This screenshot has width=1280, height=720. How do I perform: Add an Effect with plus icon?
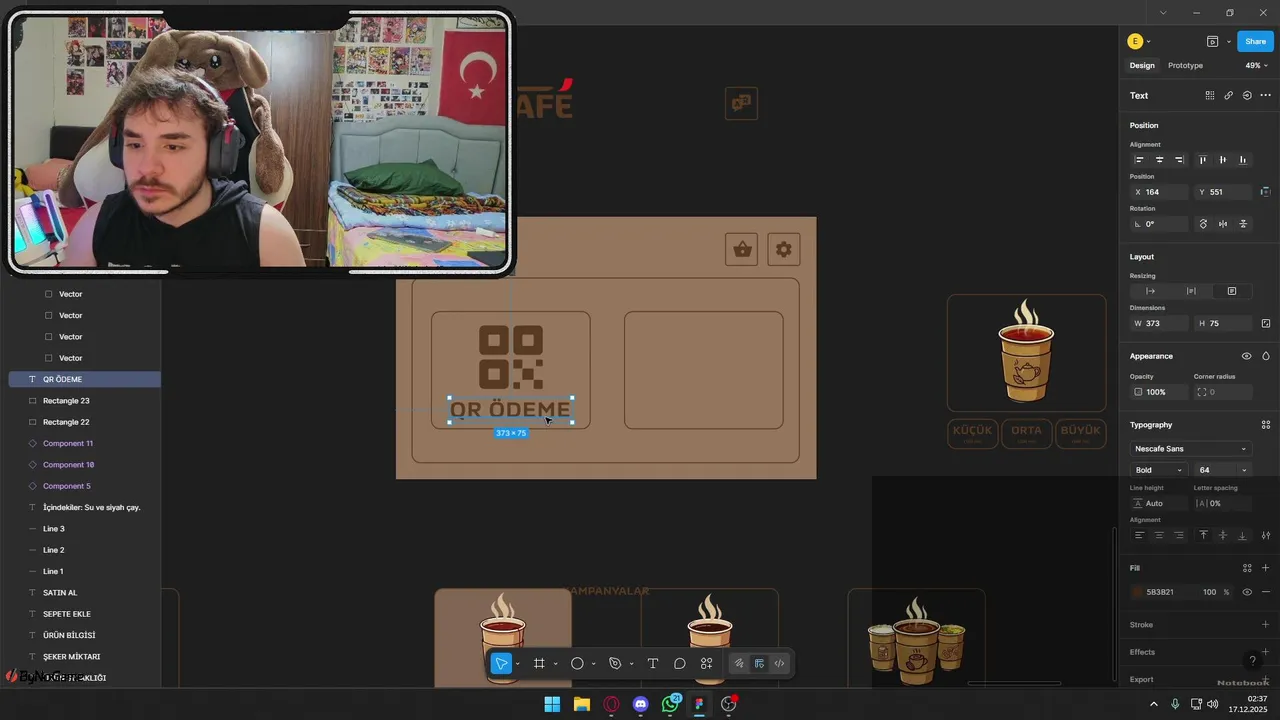tap(1266, 652)
